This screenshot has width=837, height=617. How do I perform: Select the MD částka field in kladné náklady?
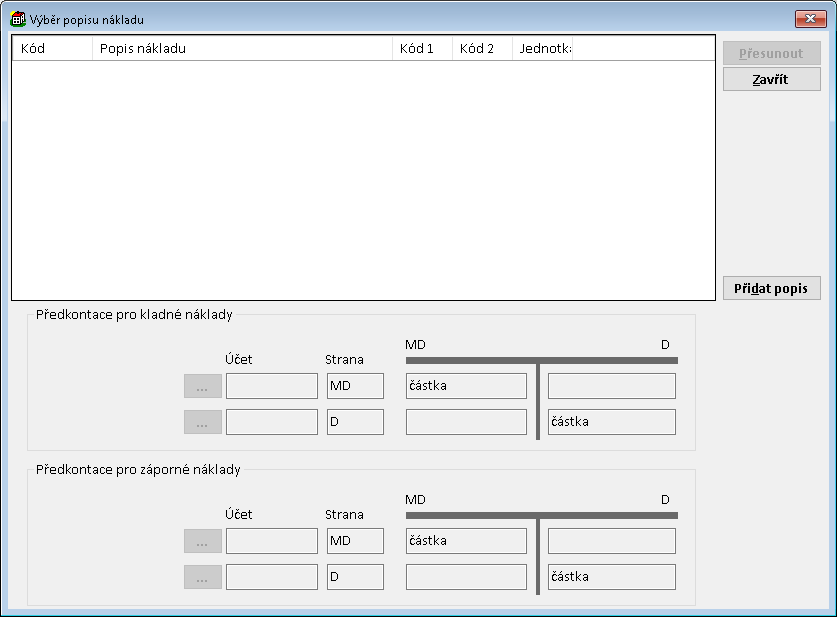click(466, 386)
